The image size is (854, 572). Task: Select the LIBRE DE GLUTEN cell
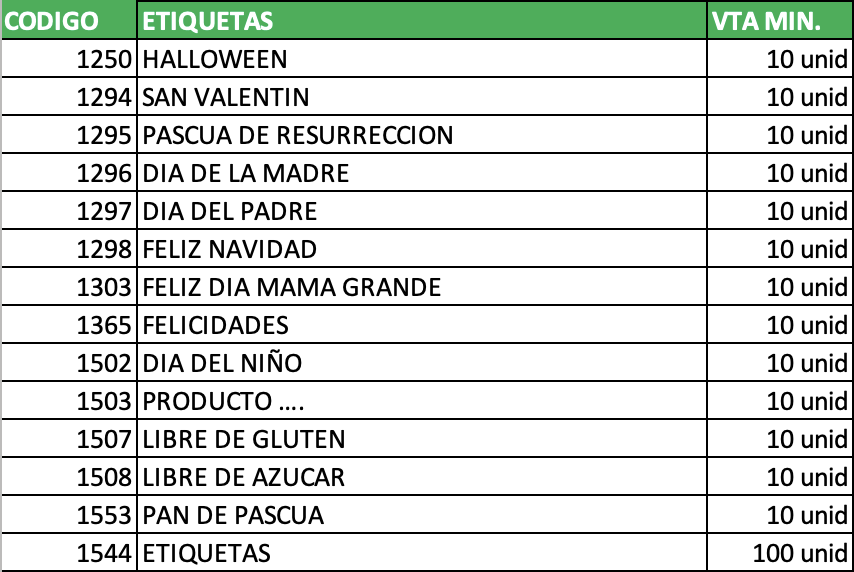(422, 439)
